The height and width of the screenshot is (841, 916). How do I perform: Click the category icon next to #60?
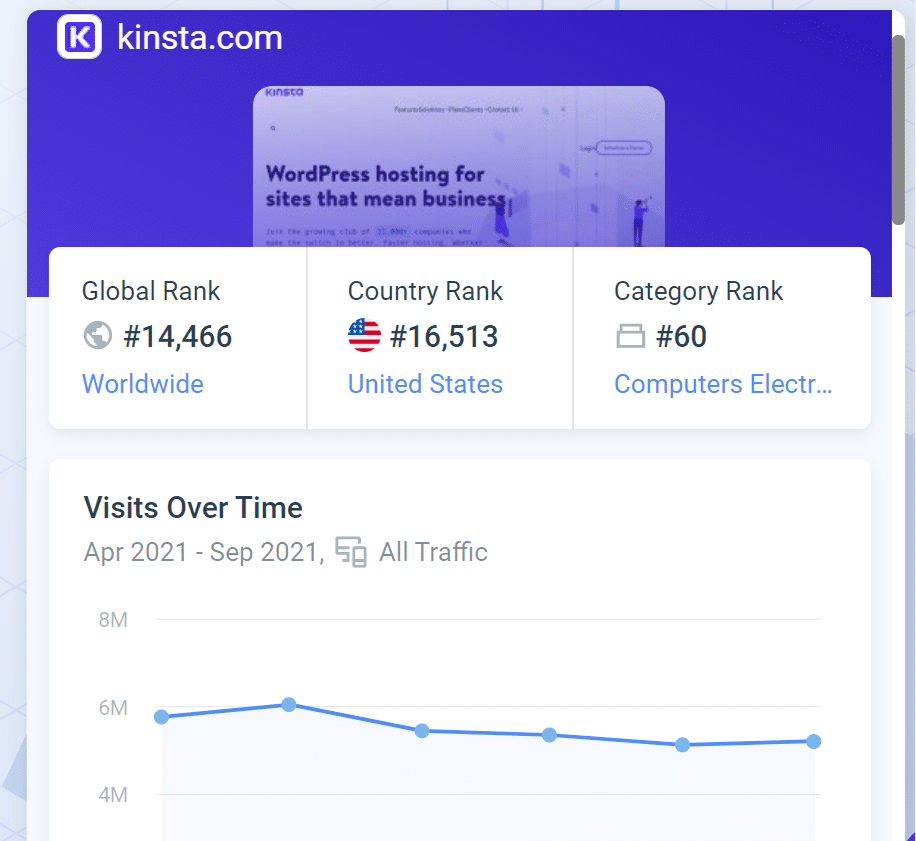coord(630,336)
